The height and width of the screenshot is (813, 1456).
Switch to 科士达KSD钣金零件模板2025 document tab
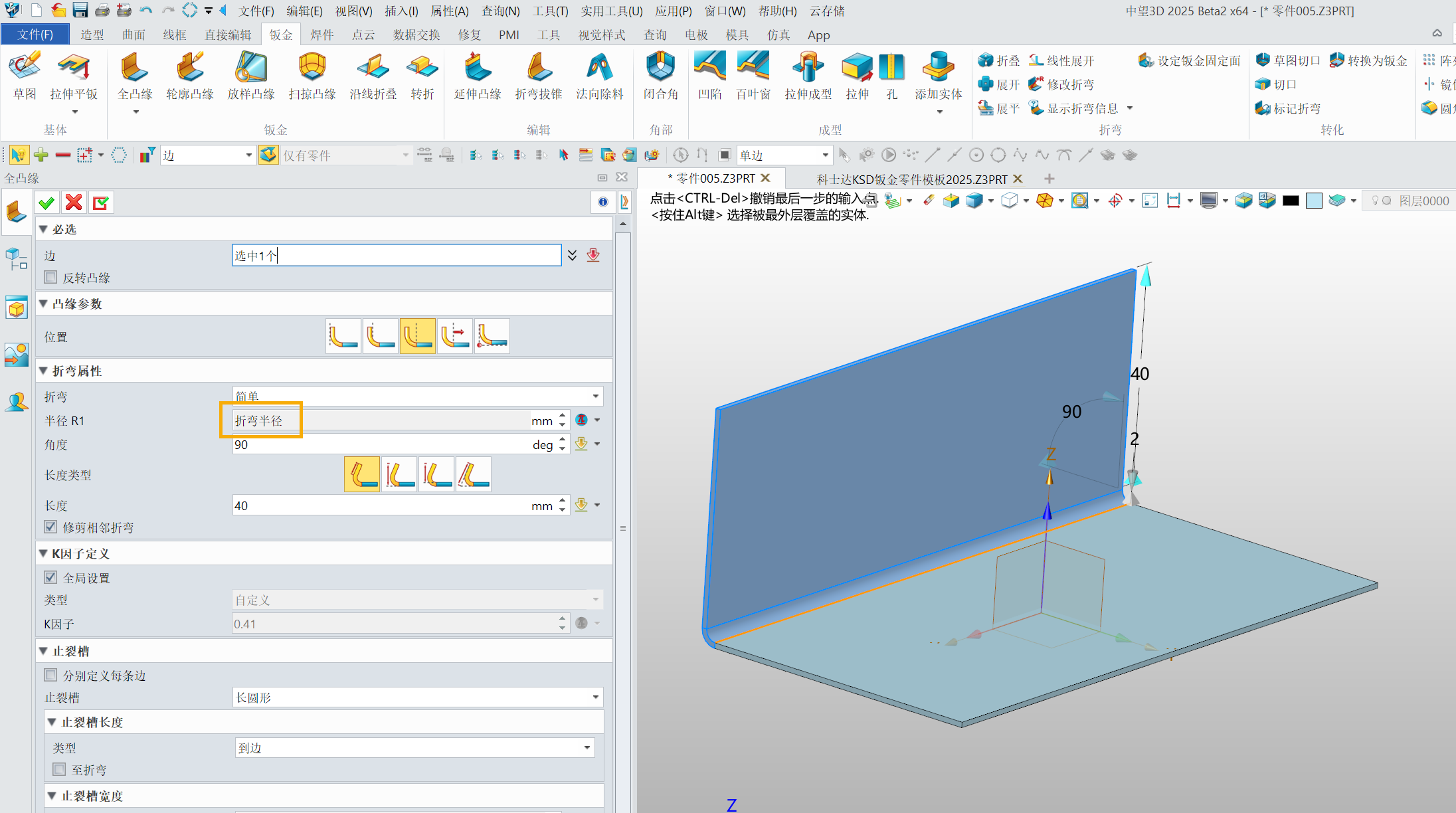pyautogui.click(x=911, y=179)
